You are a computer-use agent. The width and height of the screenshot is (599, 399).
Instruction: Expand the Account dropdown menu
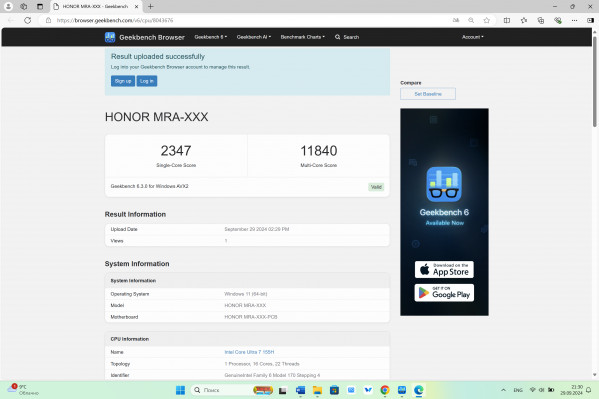(x=473, y=37)
